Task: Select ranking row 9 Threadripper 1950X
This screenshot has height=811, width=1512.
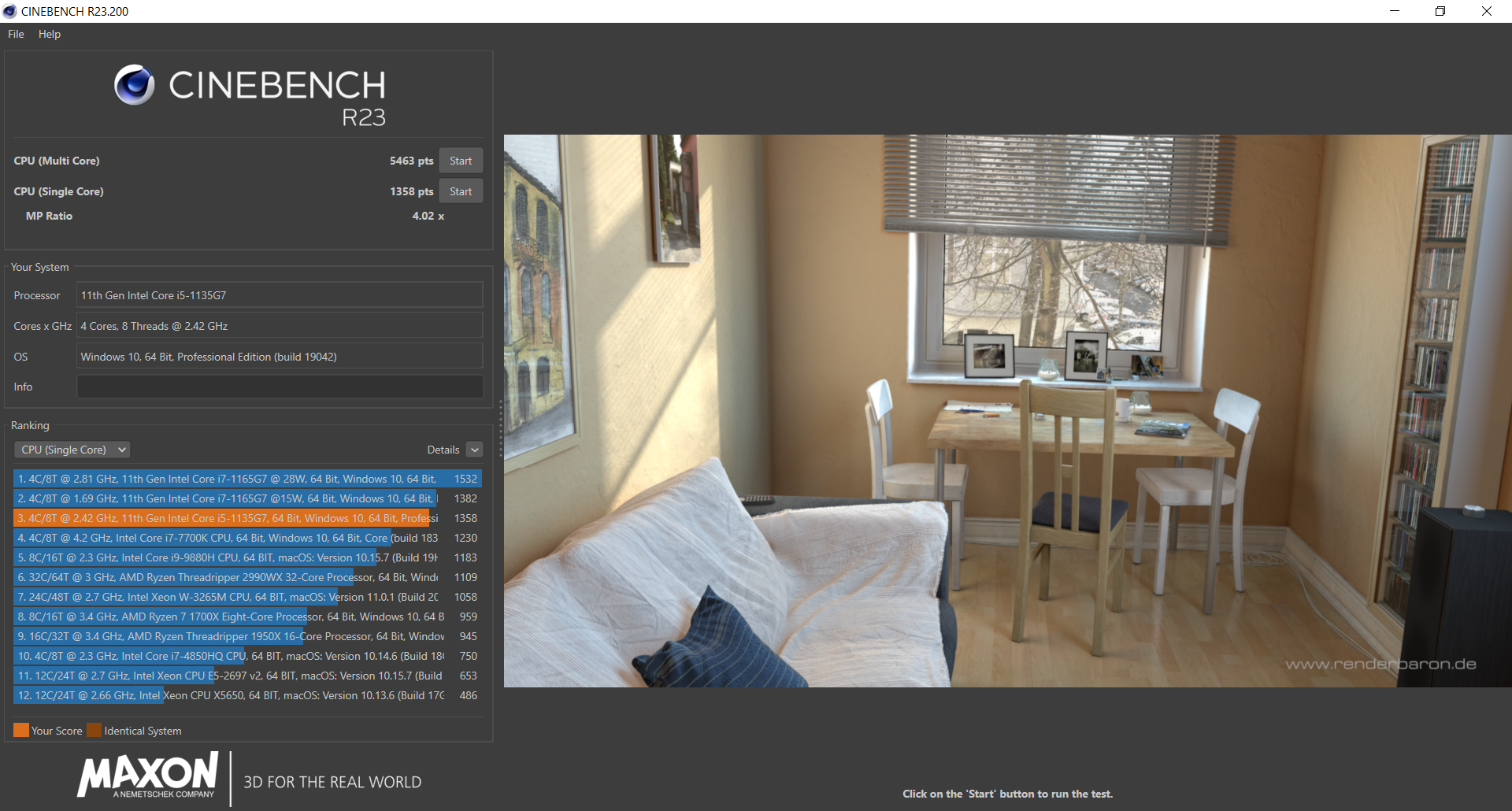Action: (247, 636)
